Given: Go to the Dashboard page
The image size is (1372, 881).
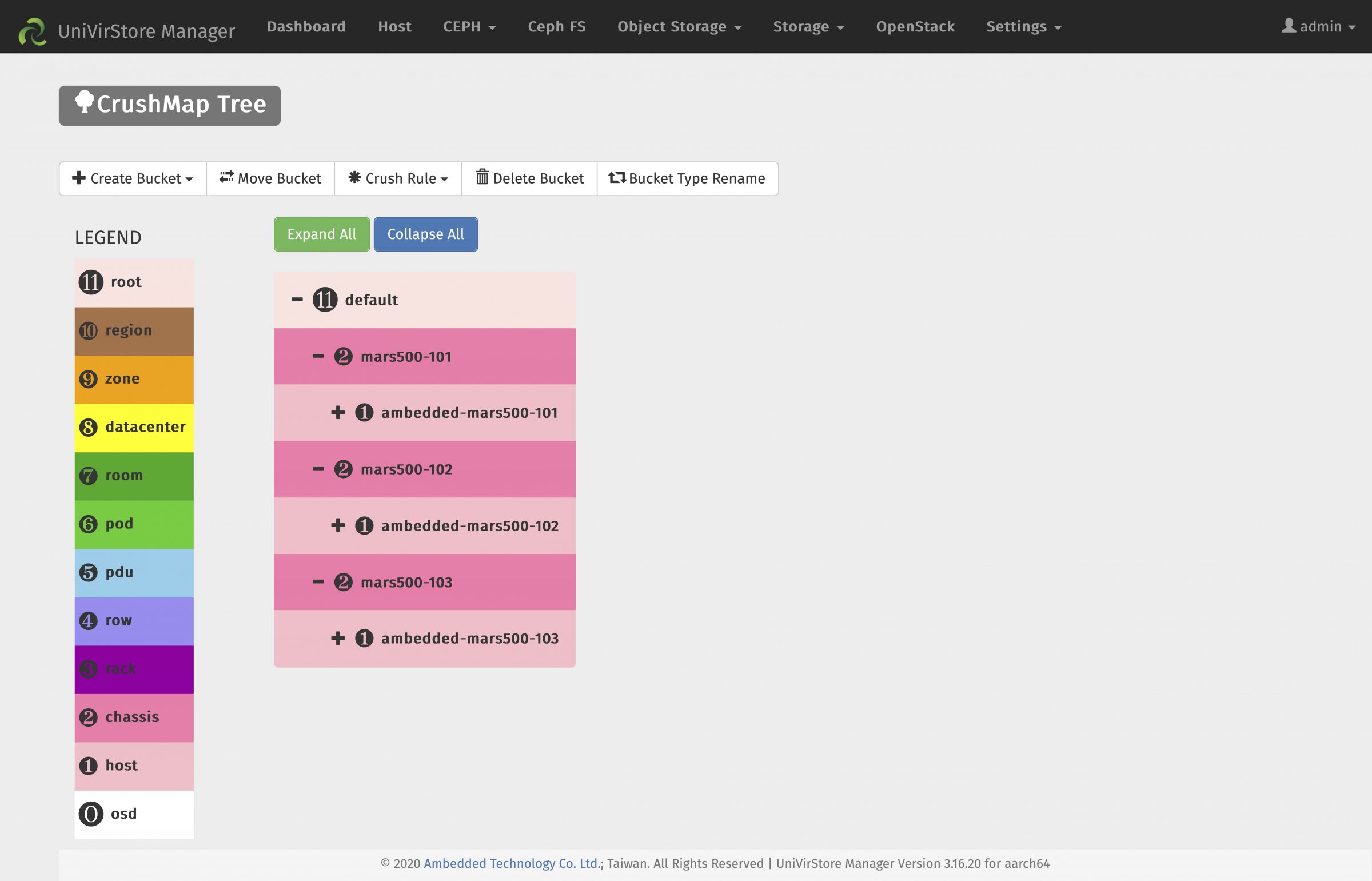Looking at the screenshot, I should [306, 26].
